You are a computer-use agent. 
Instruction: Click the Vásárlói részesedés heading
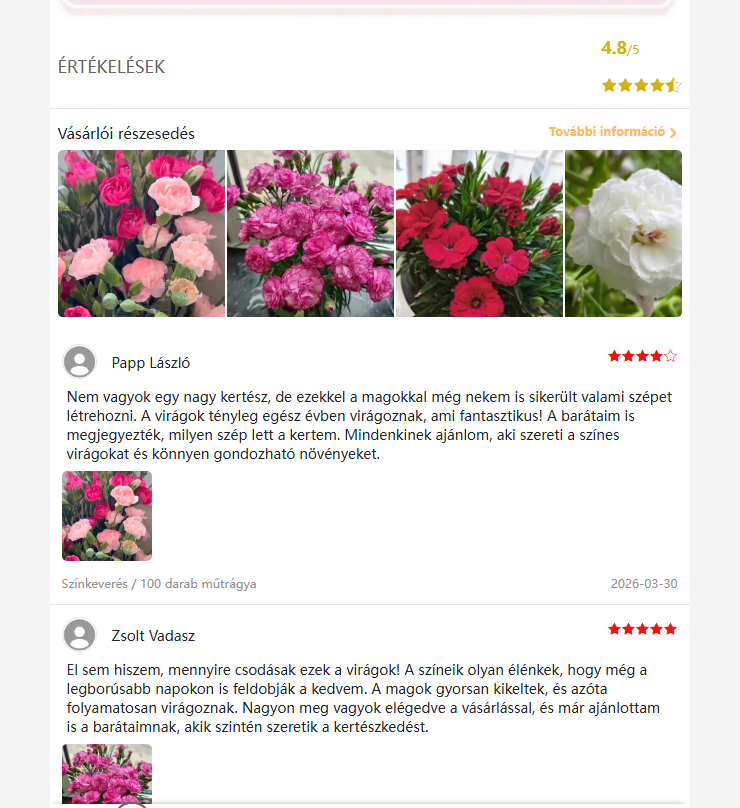[126, 133]
